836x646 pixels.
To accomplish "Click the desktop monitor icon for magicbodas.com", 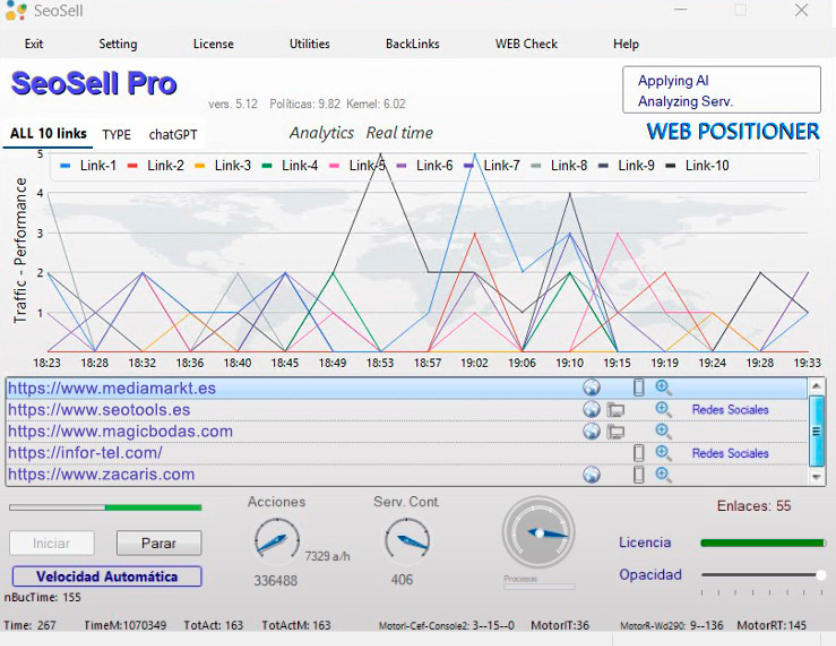I will [x=616, y=431].
